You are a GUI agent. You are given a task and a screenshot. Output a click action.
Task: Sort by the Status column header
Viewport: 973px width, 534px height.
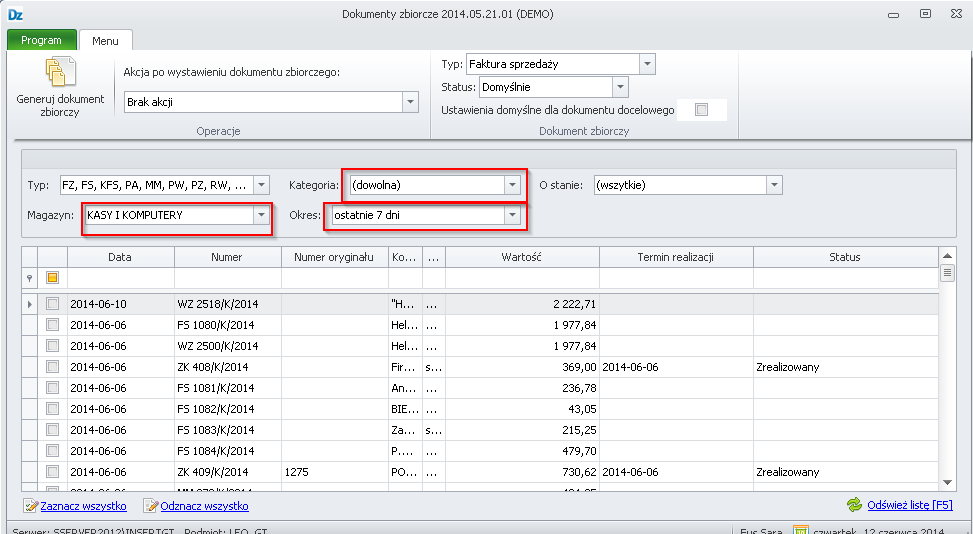845,257
